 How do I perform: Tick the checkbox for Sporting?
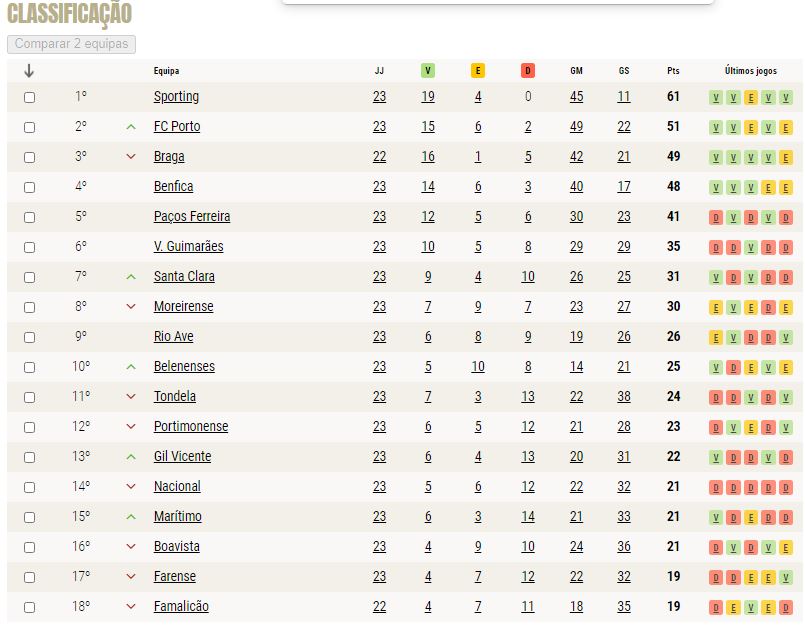(30, 97)
